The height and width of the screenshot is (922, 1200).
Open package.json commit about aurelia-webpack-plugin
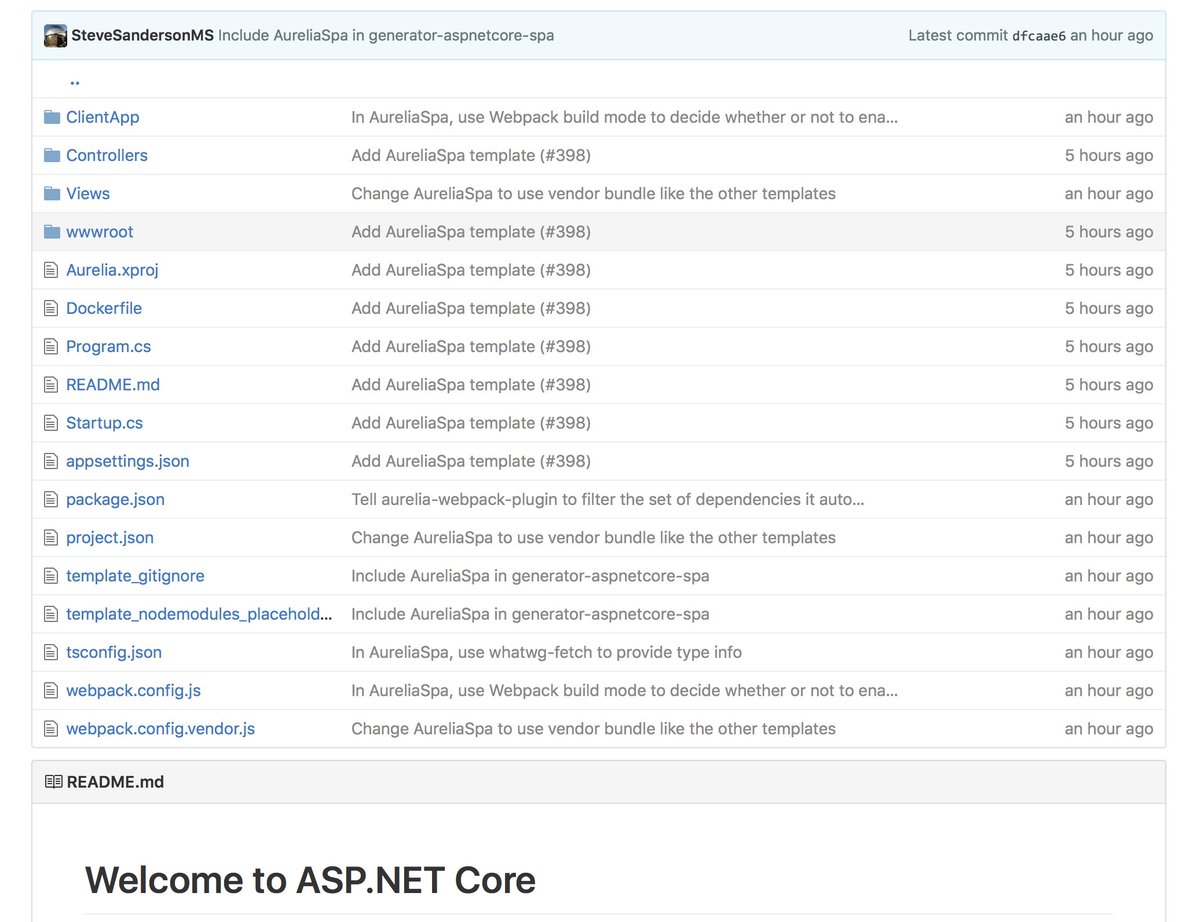point(608,499)
